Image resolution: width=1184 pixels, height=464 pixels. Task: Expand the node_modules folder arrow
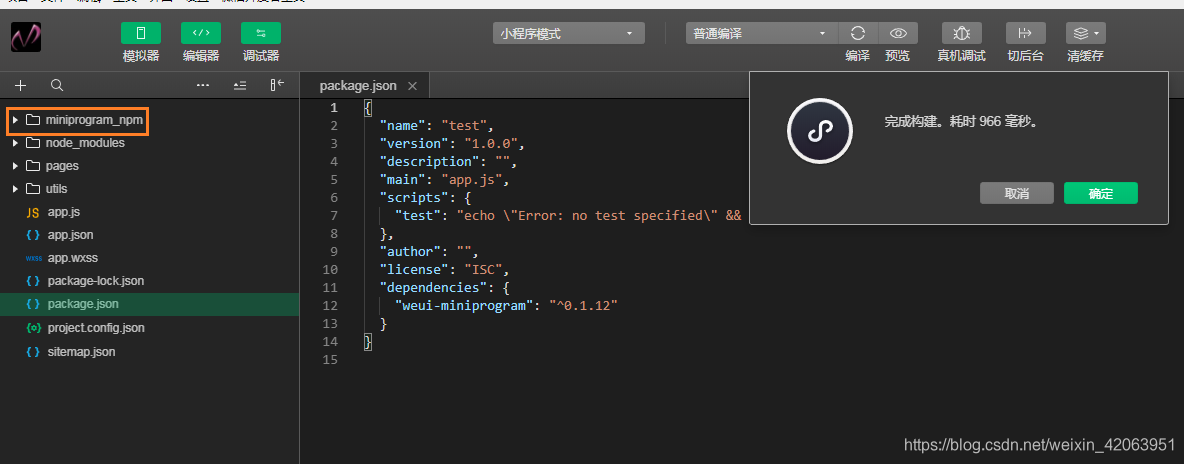click(15, 143)
